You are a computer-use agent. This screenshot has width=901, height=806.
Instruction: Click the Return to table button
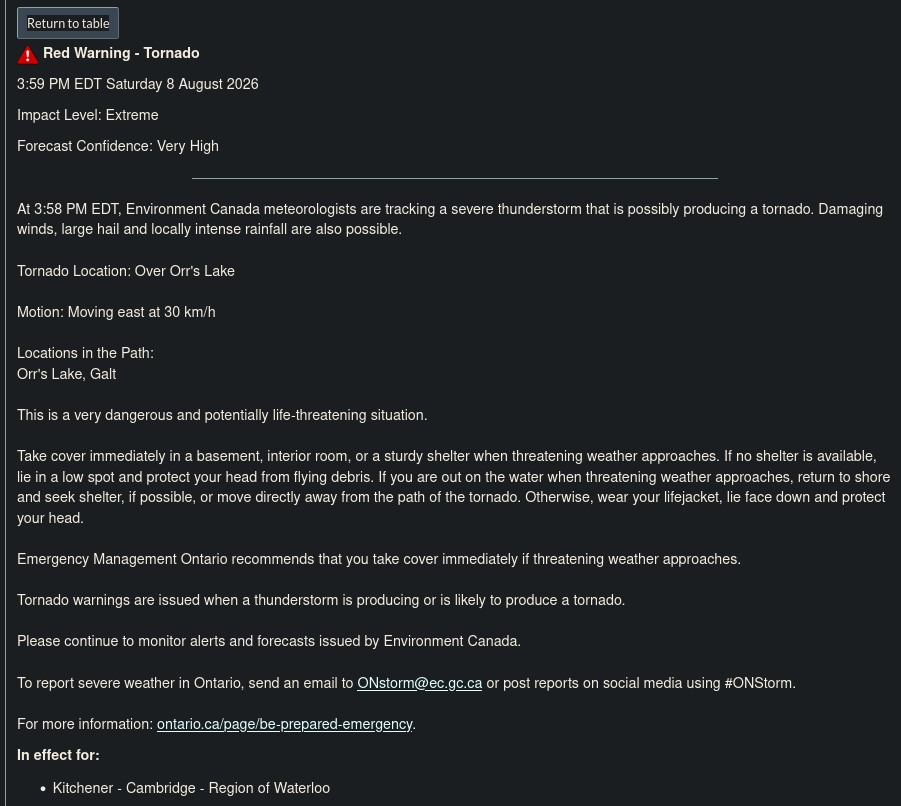coord(68,23)
